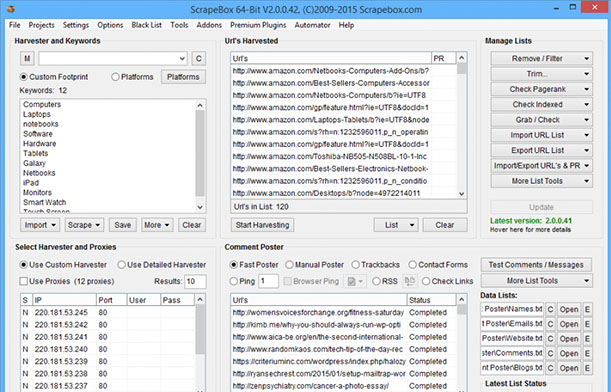Image resolution: width=611 pixels, height=392 pixels.
Task: Open the Settings menu
Action: [76, 25]
